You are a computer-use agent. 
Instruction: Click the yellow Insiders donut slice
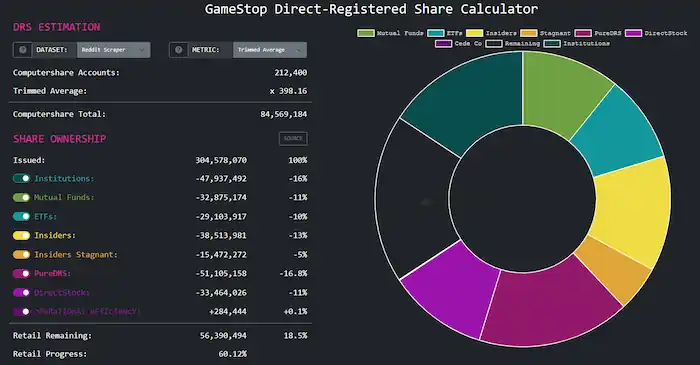(634, 207)
